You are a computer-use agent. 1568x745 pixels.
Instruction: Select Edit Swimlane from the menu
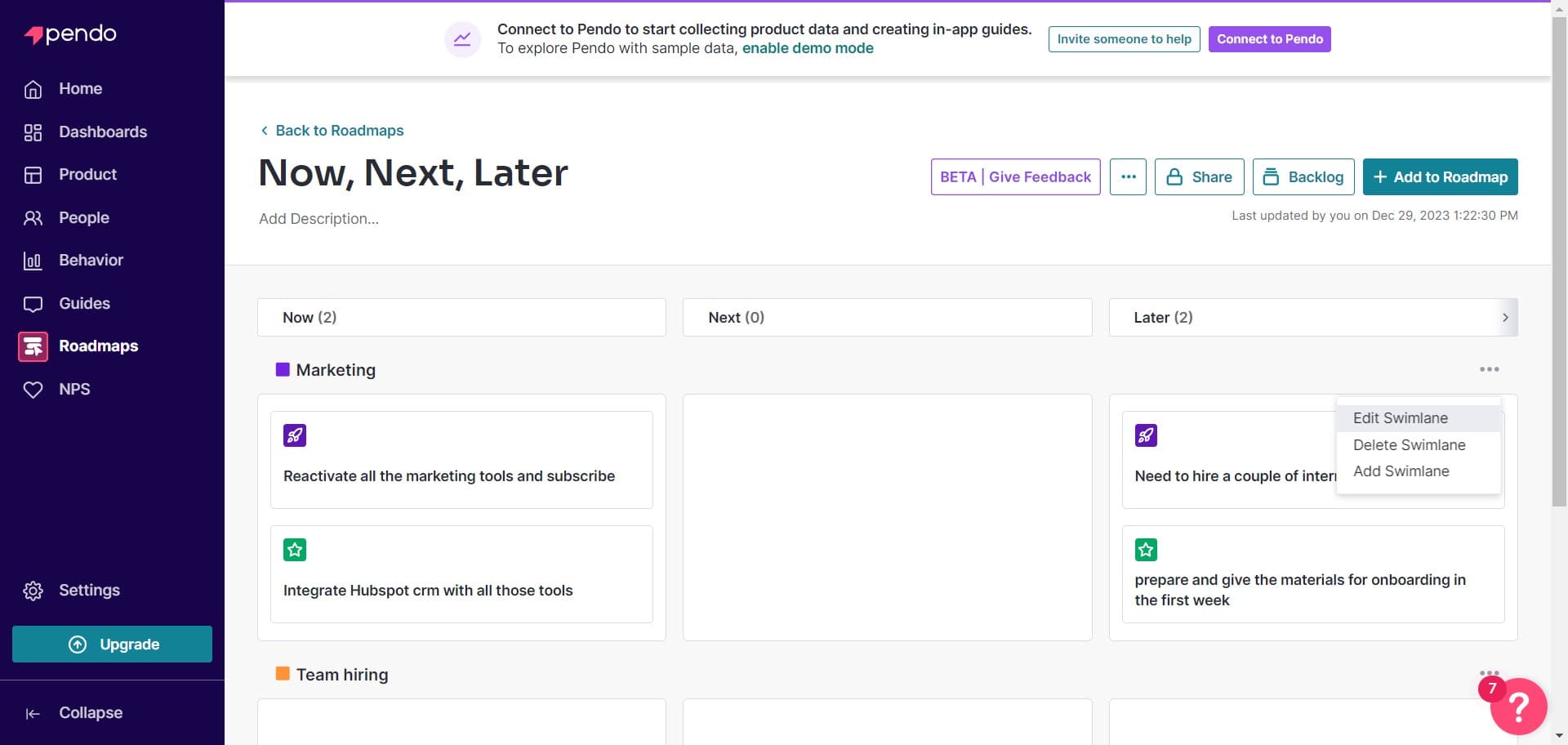(1400, 417)
